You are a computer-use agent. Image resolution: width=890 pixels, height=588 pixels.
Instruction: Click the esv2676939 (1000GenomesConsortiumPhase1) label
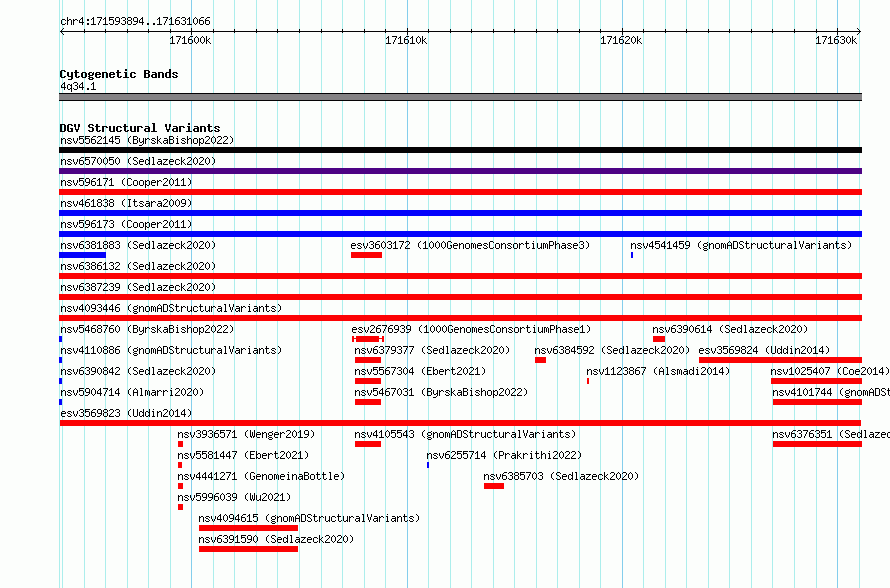pos(471,329)
